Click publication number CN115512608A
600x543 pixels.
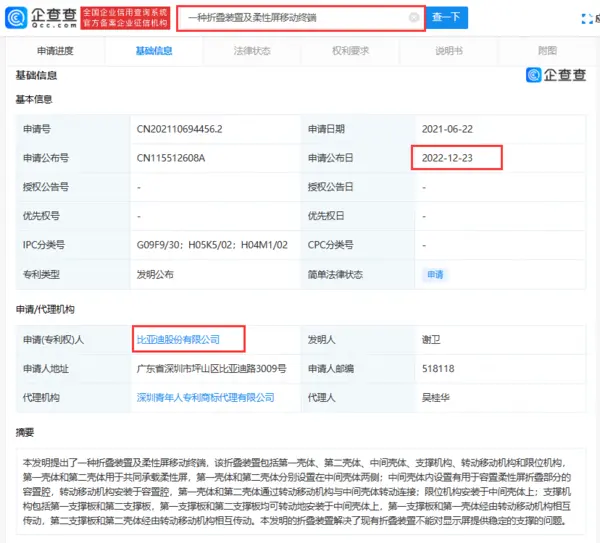point(171,158)
